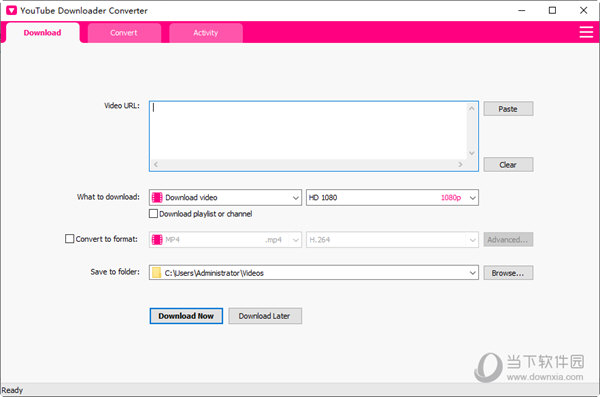Click the Clear button
The image size is (600, 397).
point(508,165)
